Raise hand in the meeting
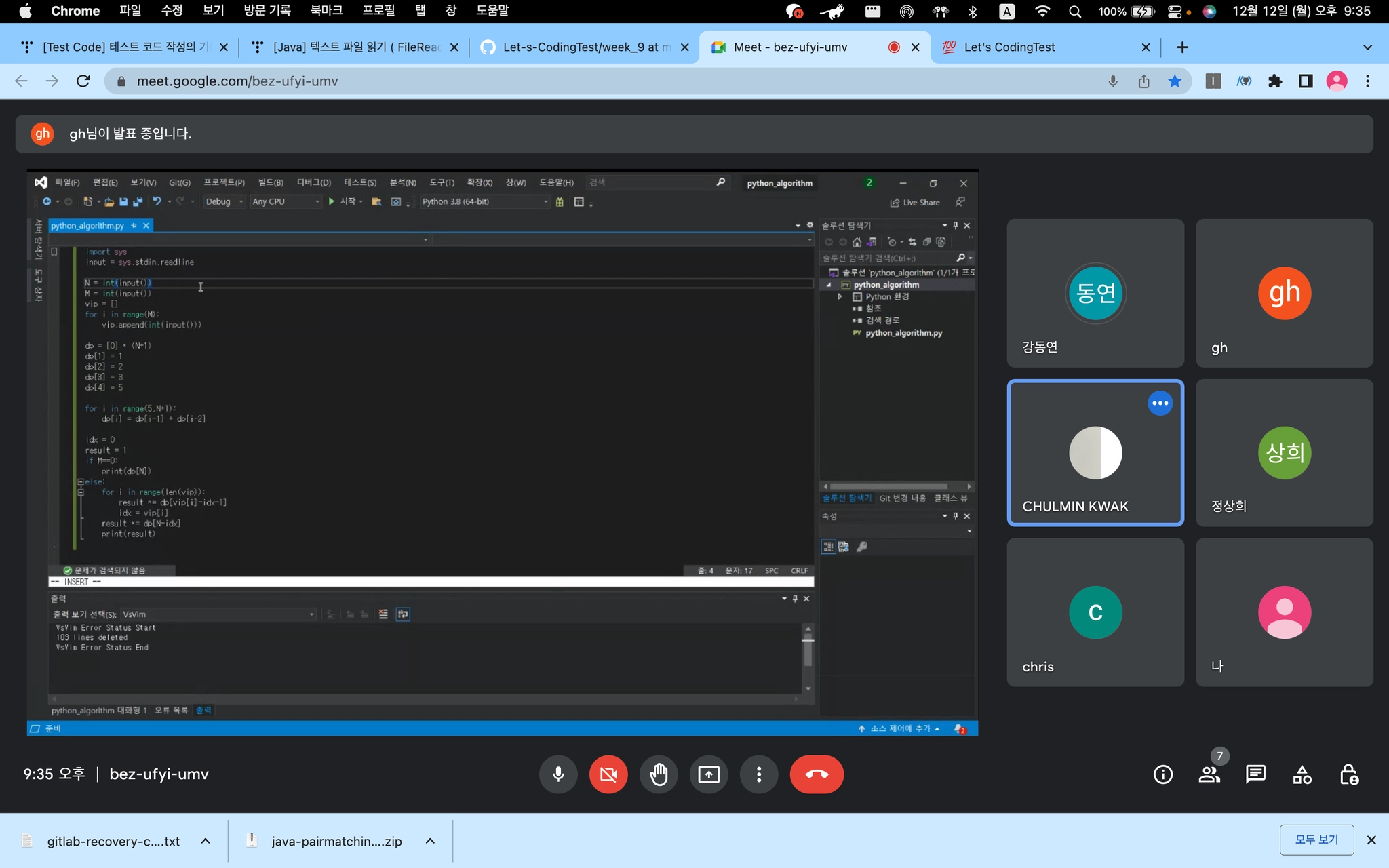This screenshot has height=868, width=1389. [x=659, y=774]
